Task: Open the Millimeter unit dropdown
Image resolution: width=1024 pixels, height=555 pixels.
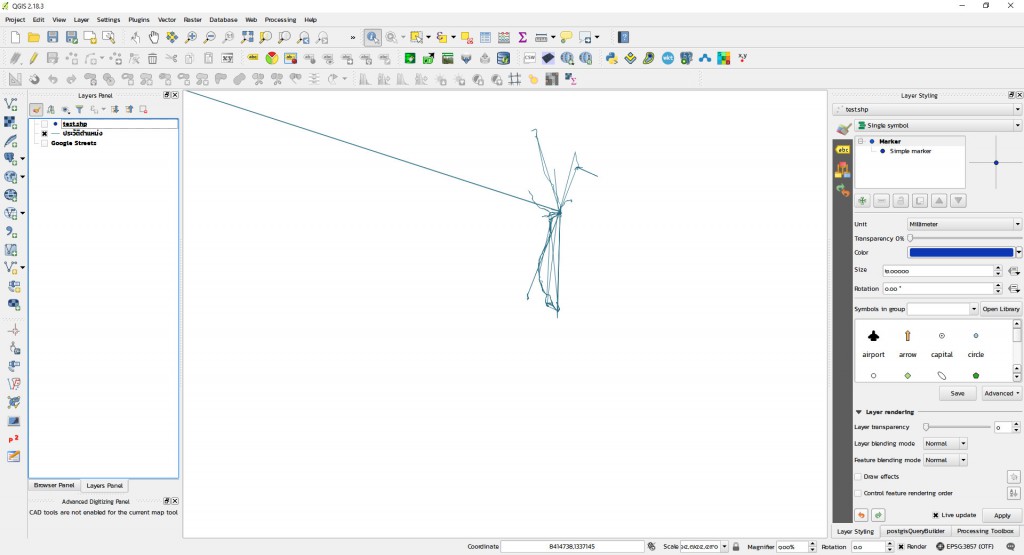Action: click(963, 224)
